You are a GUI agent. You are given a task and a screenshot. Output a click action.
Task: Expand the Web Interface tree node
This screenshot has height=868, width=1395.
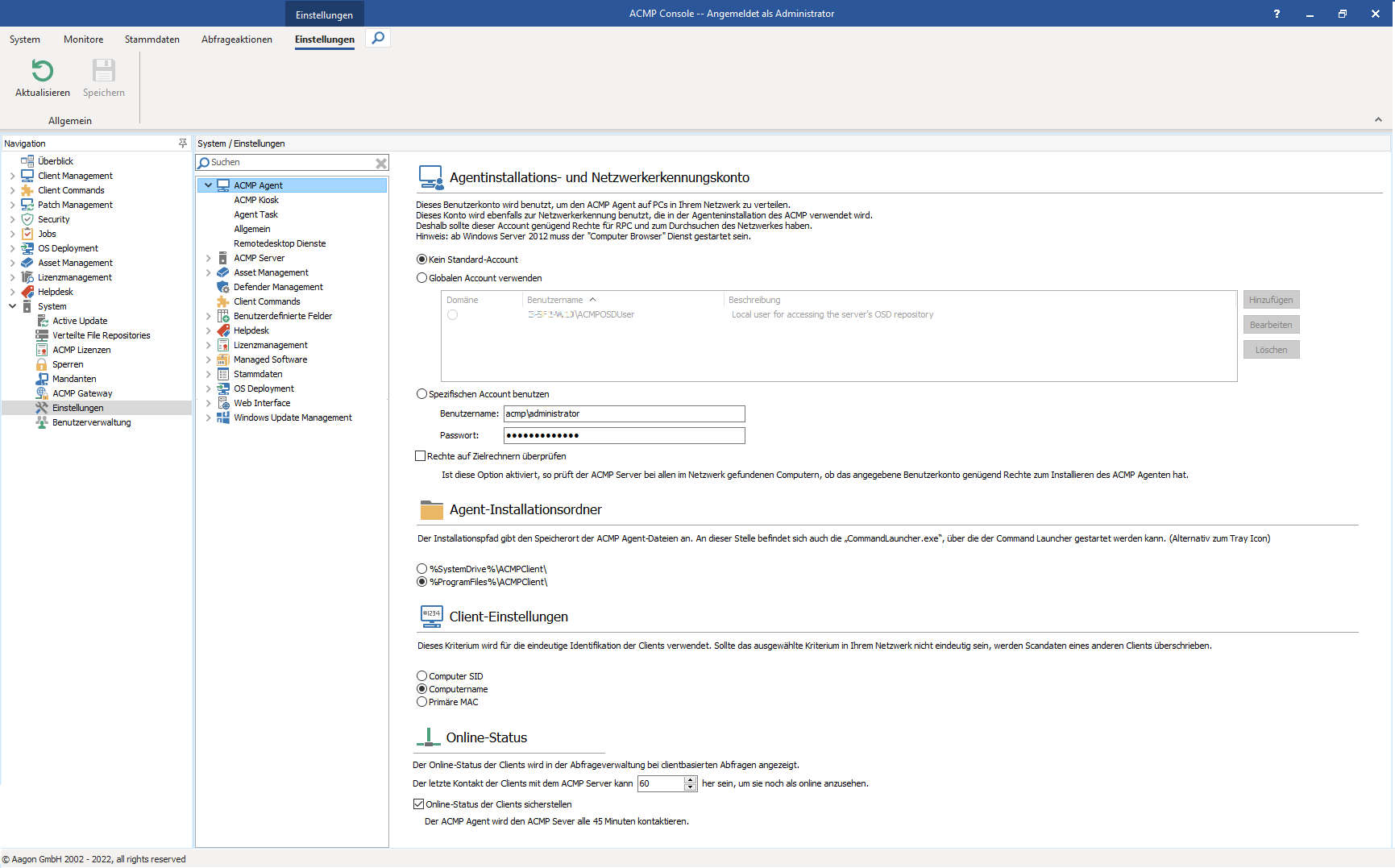click(208, 403)
